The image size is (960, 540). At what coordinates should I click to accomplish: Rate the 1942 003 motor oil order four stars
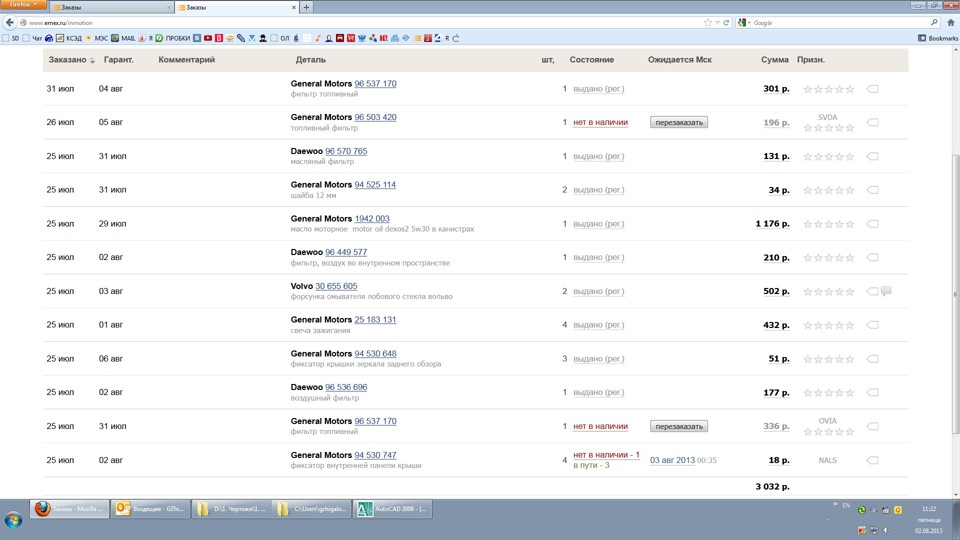click(839, 224)
